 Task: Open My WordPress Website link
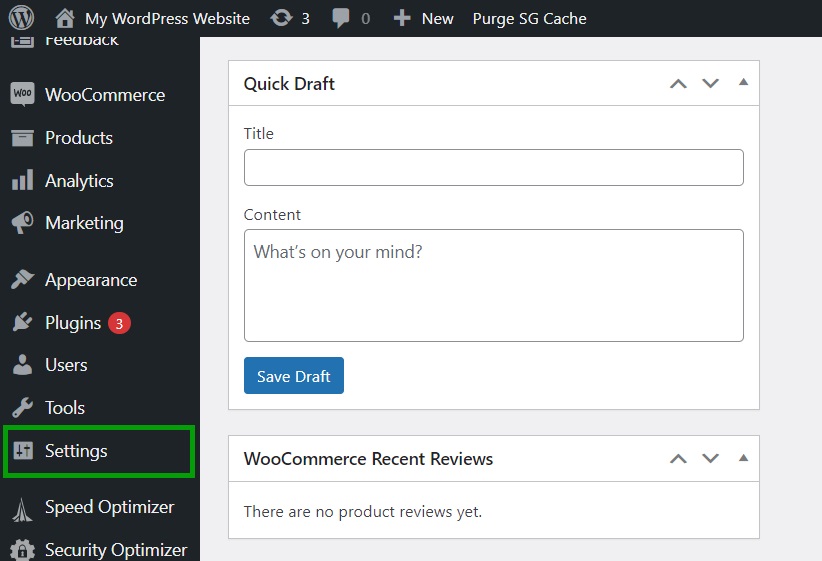coord(167,18)
